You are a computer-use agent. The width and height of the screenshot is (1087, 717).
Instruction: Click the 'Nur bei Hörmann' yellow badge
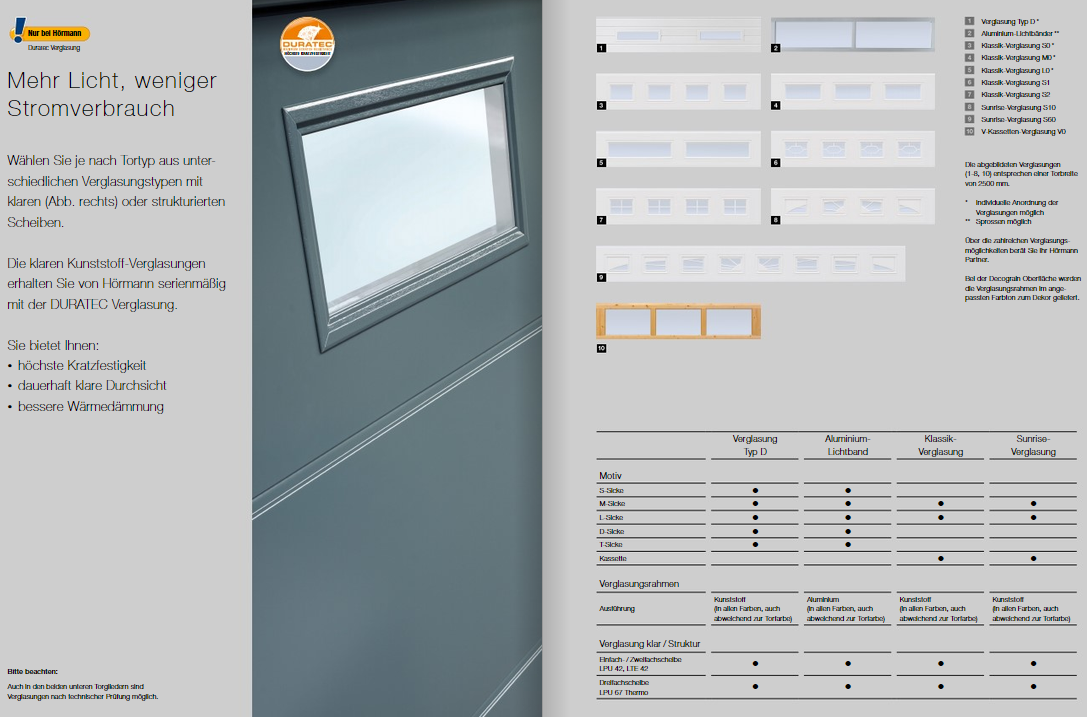(x=50, y=32)
